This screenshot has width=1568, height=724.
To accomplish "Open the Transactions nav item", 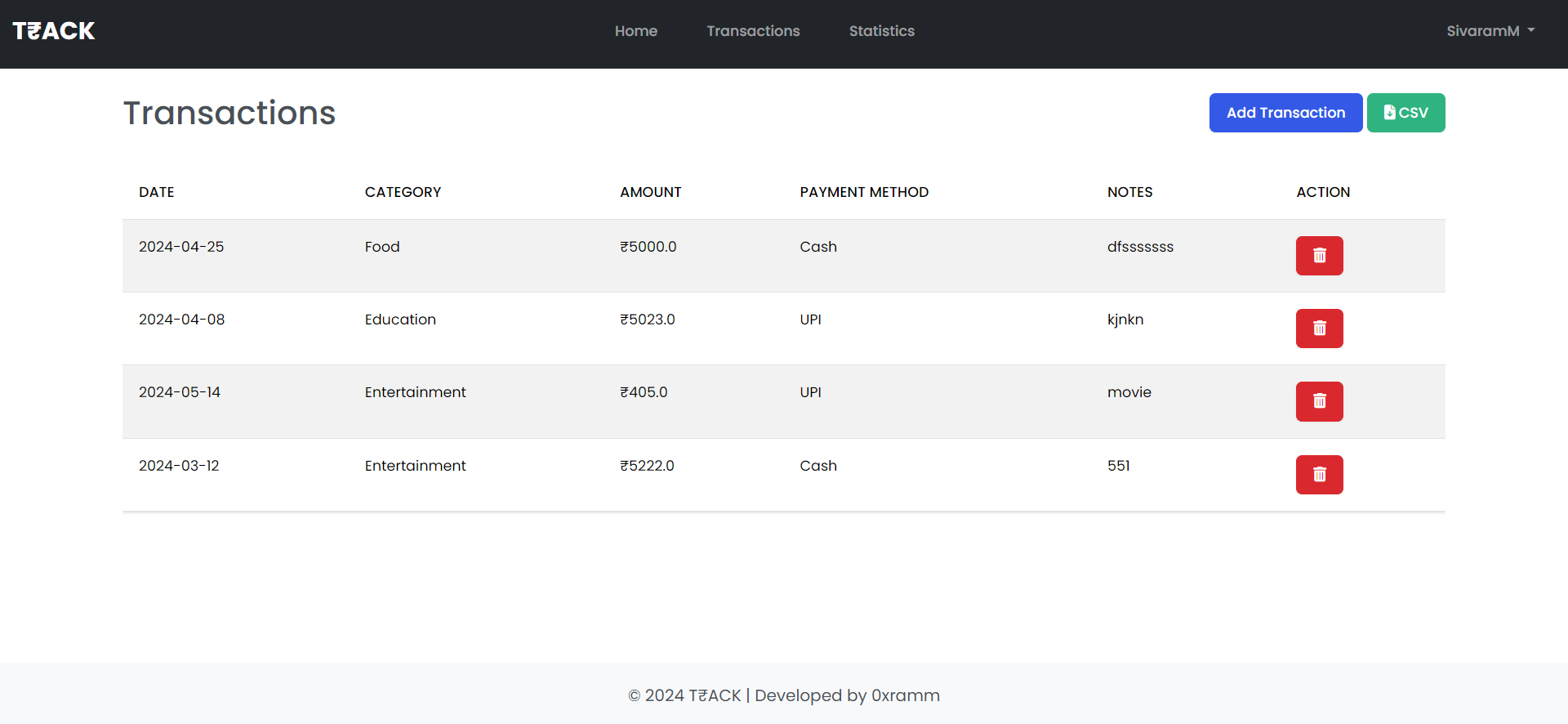I will pos(753,31).
